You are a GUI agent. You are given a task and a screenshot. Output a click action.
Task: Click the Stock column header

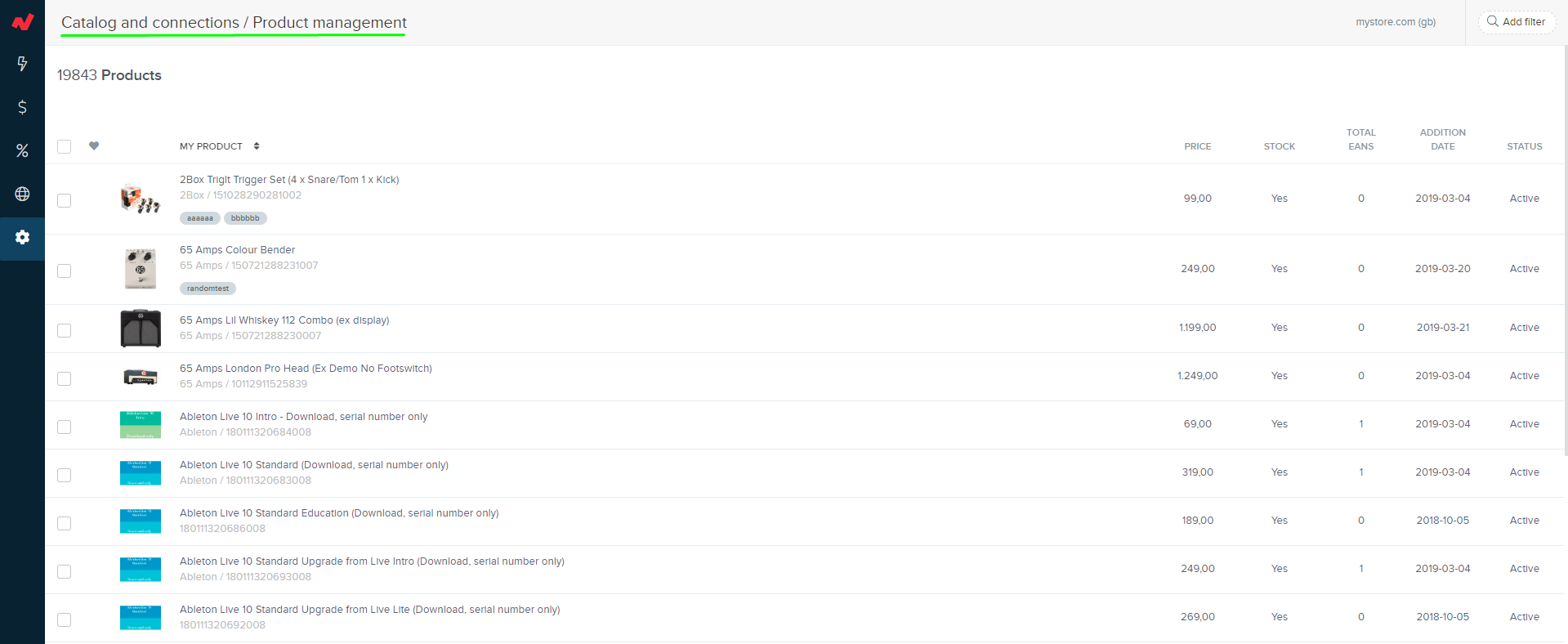click(x=1279, y=146)
